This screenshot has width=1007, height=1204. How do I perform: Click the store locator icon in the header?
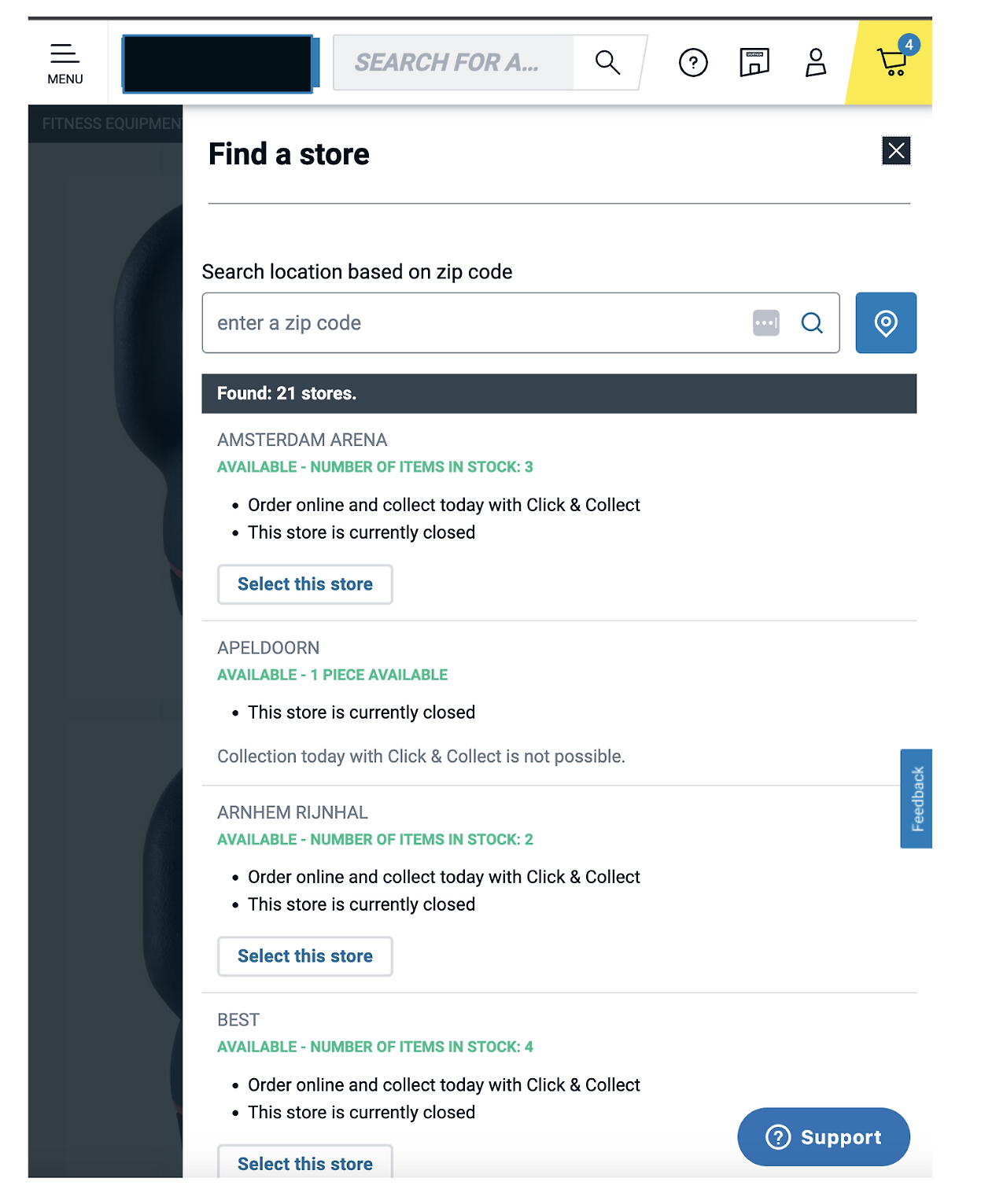pos(754,62)
